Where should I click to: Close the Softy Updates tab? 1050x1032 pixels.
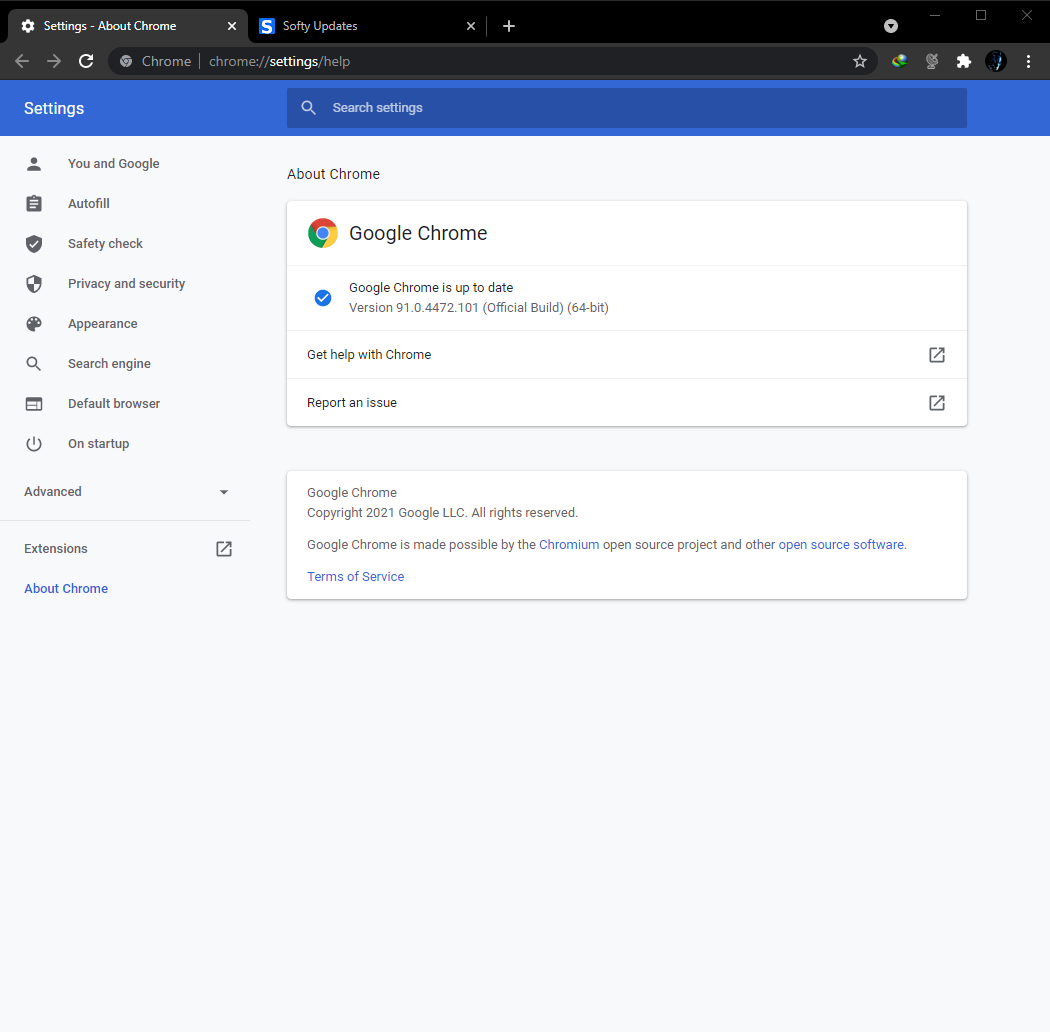click(x=471, y=26)
